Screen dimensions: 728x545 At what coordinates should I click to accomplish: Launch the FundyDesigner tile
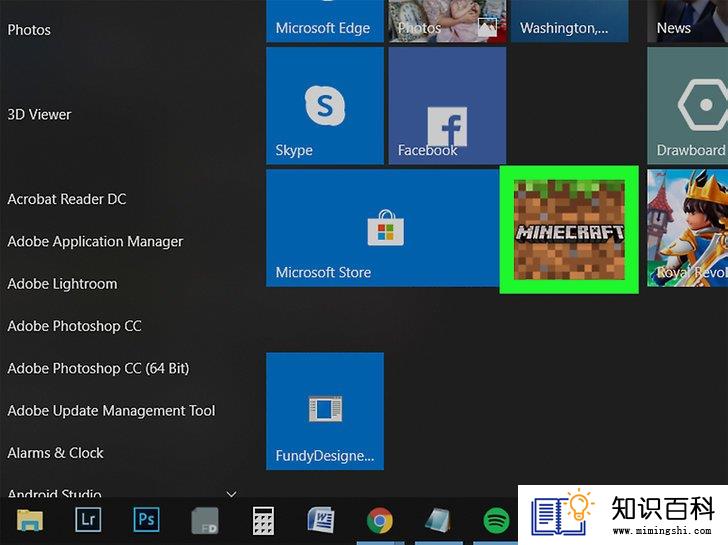[x=325, y=411]
